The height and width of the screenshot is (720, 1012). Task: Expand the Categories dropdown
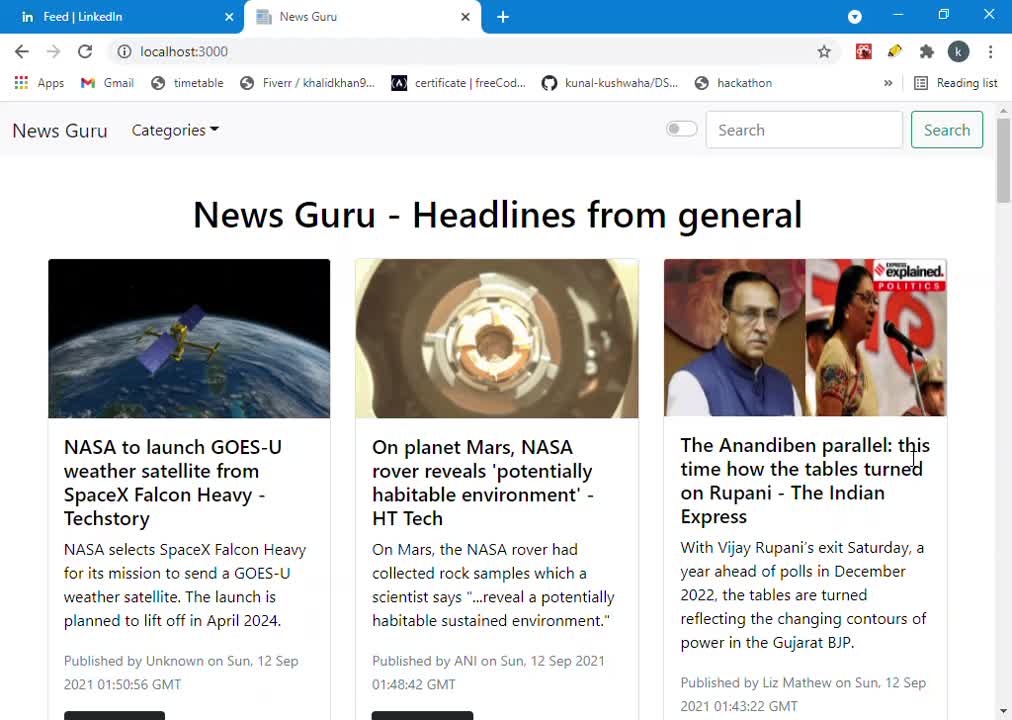(175, 130)
